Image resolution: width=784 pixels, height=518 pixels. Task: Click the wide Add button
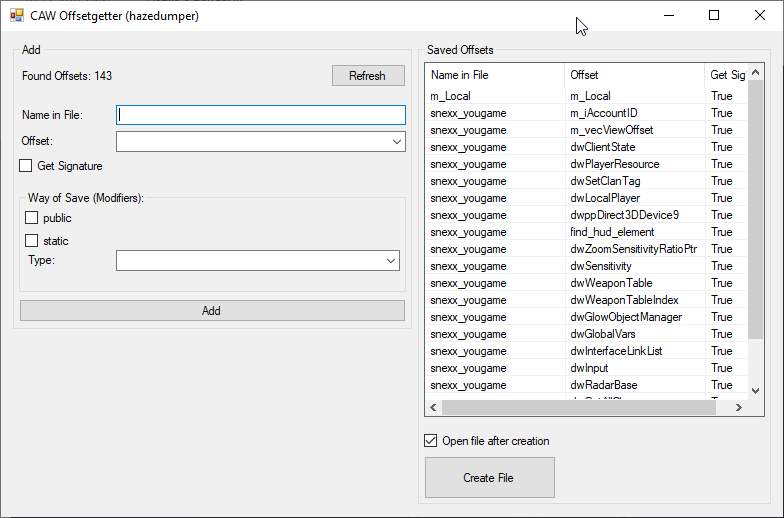(211, 311)
